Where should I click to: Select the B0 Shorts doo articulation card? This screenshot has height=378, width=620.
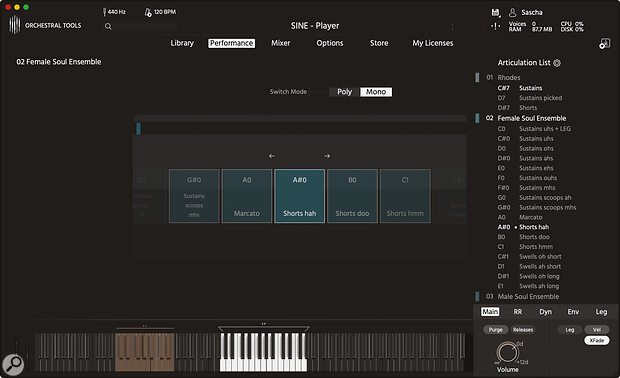(352, 196)
